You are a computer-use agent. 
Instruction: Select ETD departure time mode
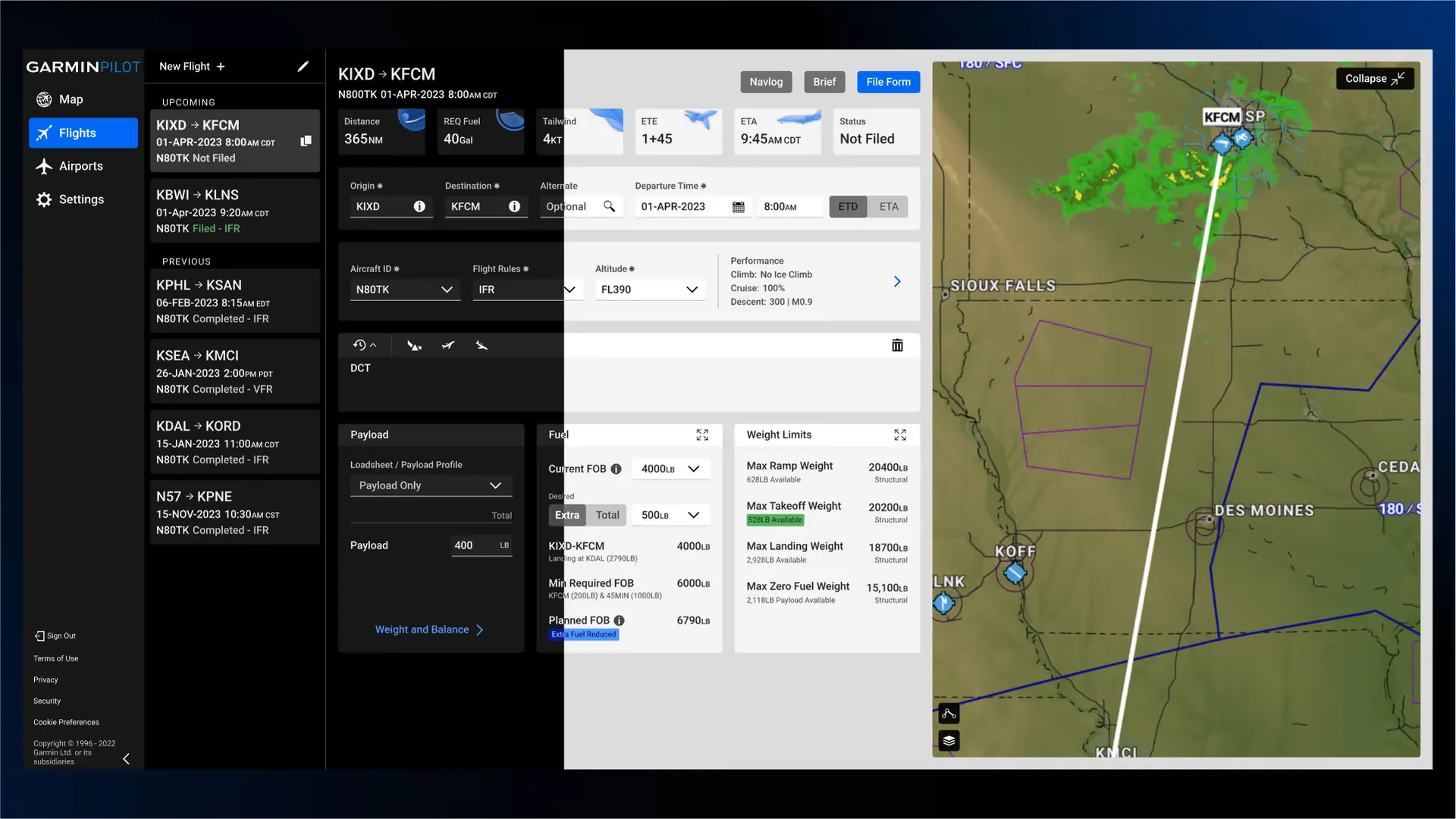pyautogui.click(x=848, y=206)
